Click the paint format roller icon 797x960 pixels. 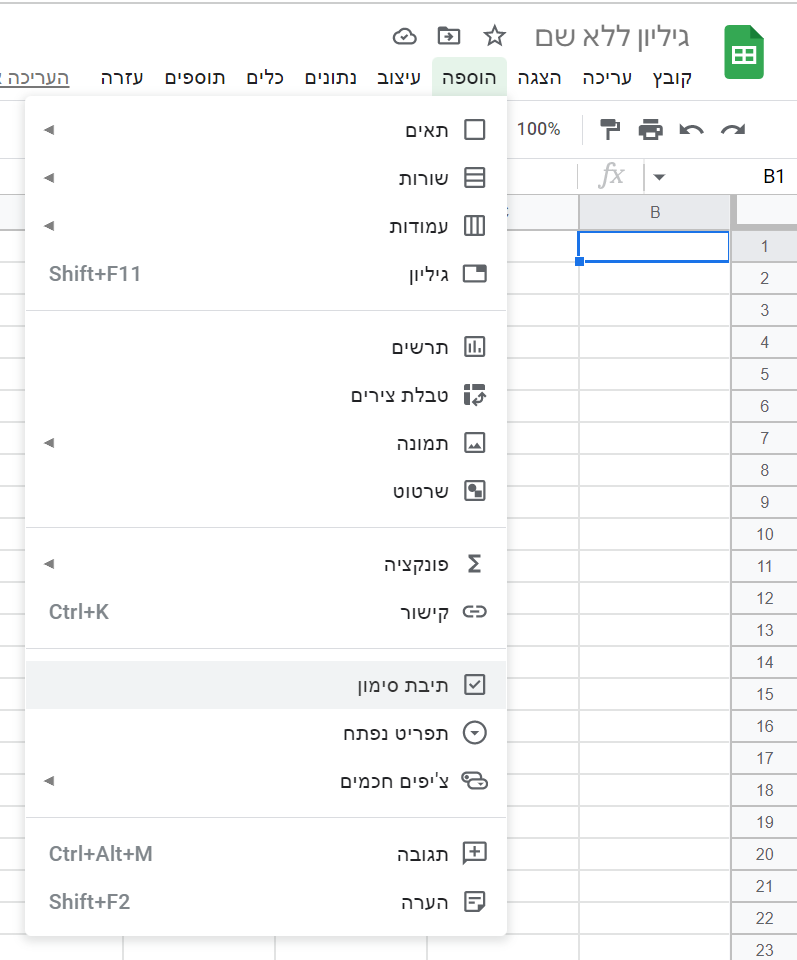[609, 129]
